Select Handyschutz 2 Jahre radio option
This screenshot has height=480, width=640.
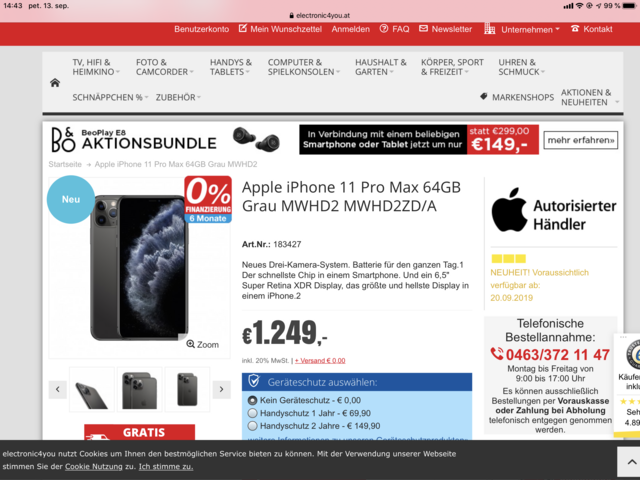[253, 426]
